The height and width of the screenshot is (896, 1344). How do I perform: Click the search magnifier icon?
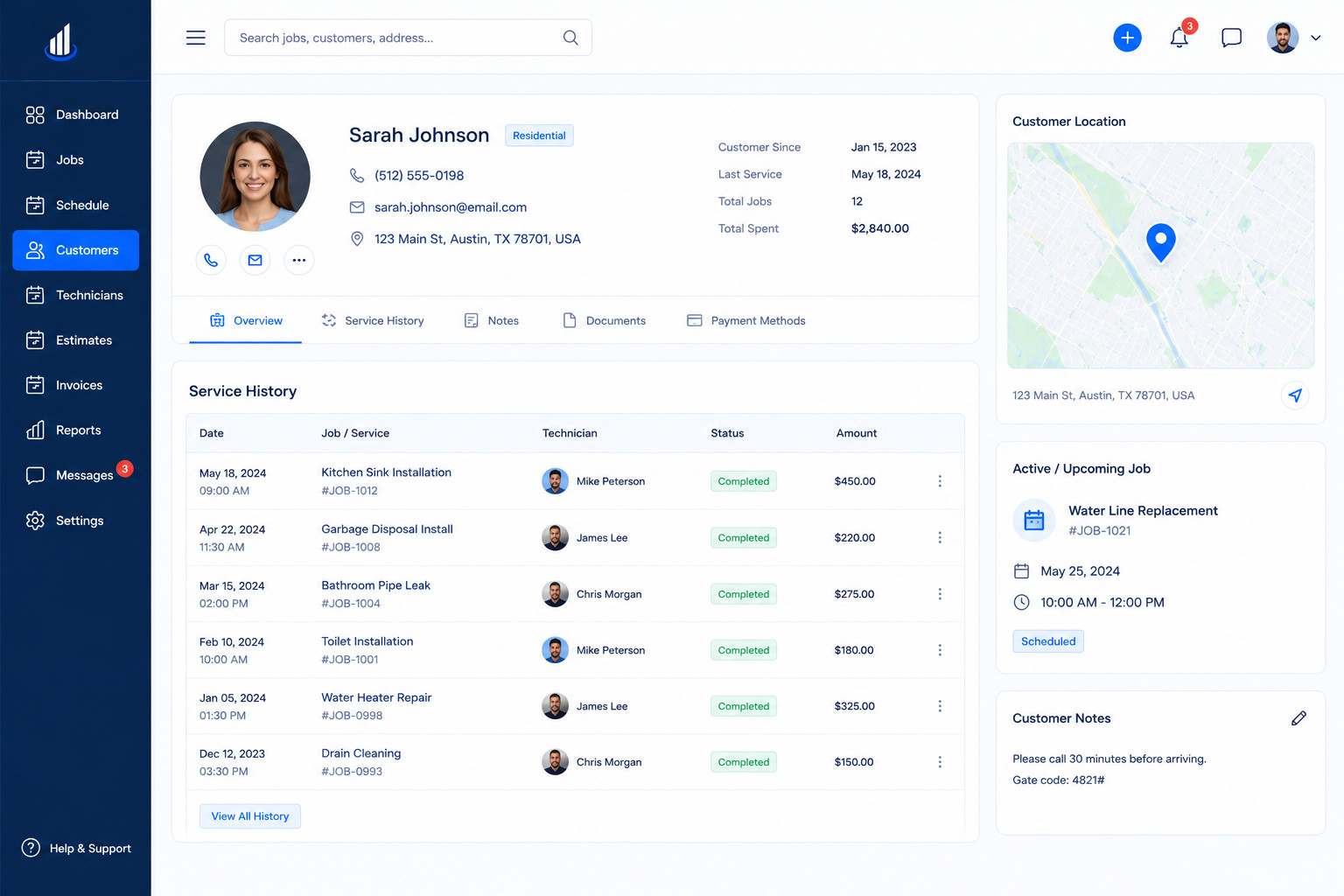[570, 38]
